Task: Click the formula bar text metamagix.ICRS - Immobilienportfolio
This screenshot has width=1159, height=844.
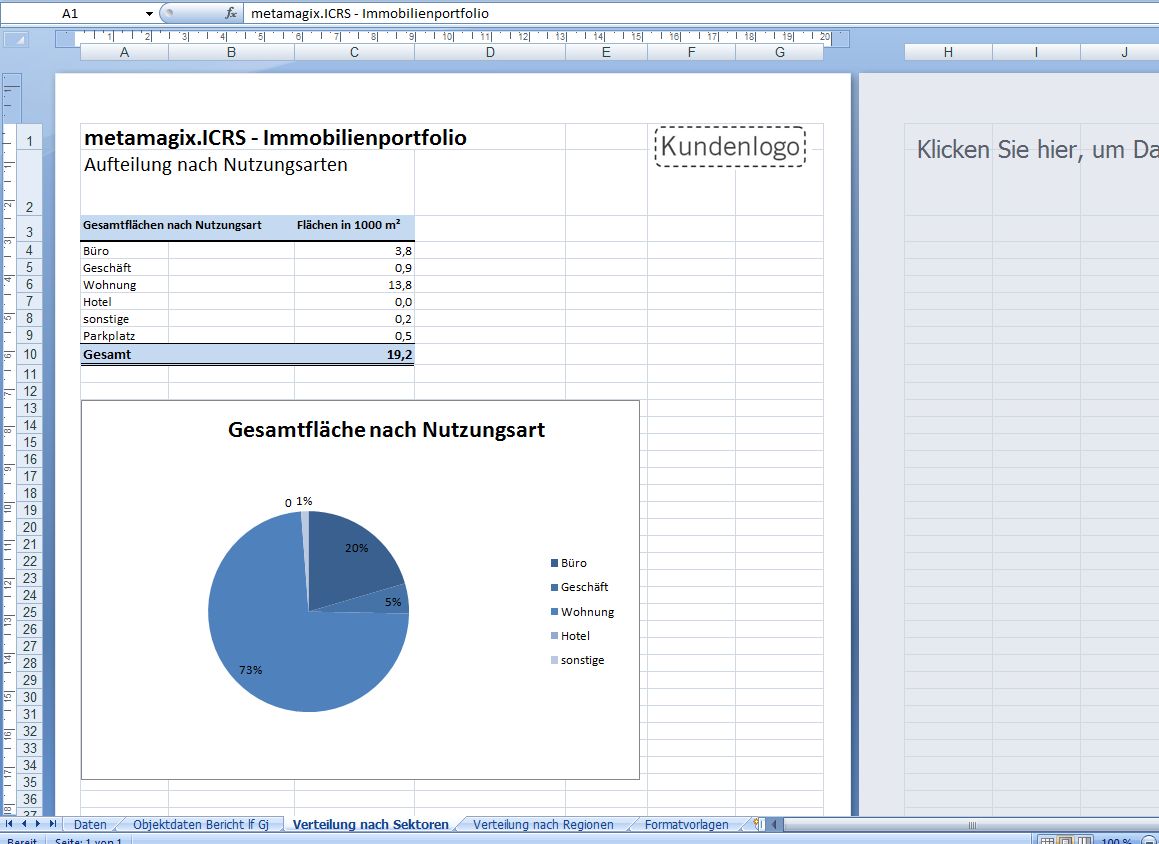Action: coord(370,13)
